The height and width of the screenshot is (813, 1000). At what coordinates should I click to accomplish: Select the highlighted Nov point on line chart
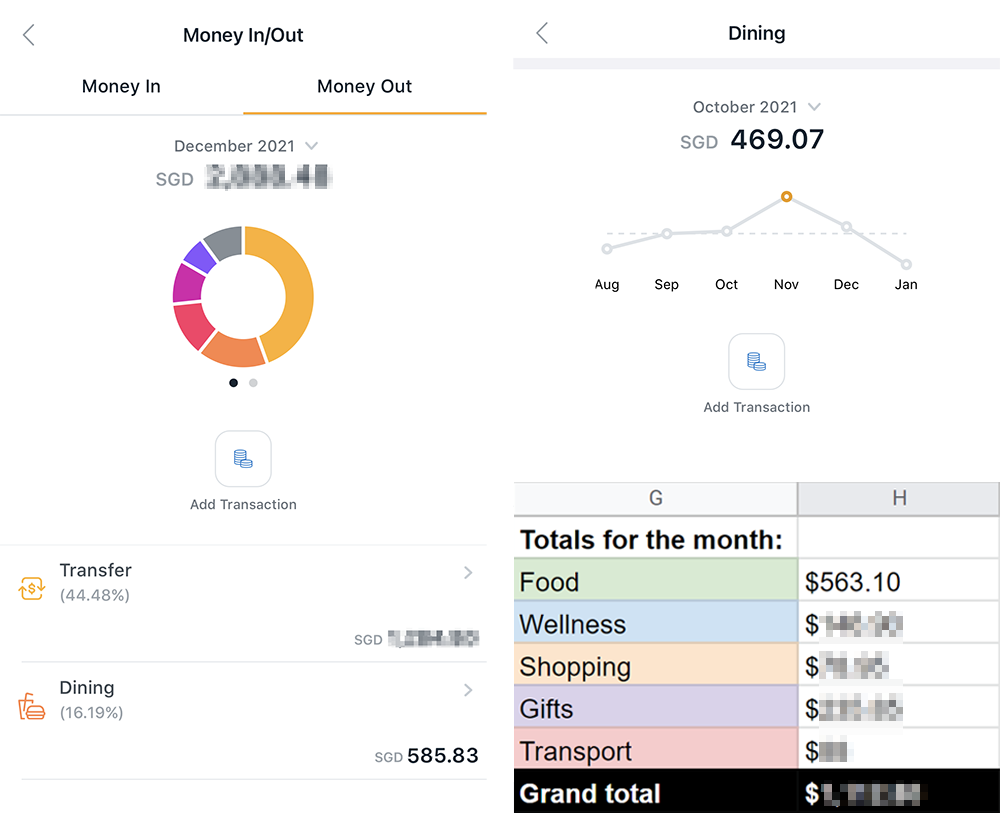click(x=786, y=197)
